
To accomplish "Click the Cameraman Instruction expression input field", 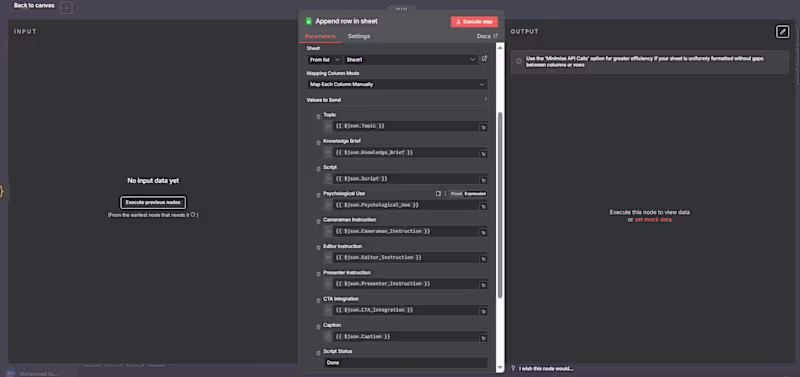I will [406, 231].
